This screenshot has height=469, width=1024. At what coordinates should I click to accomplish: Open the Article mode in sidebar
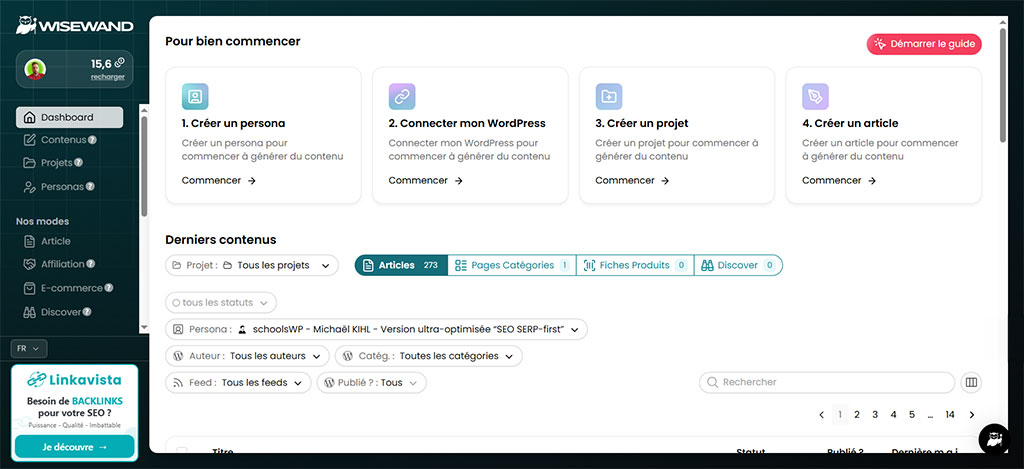[x=47, y=241]
